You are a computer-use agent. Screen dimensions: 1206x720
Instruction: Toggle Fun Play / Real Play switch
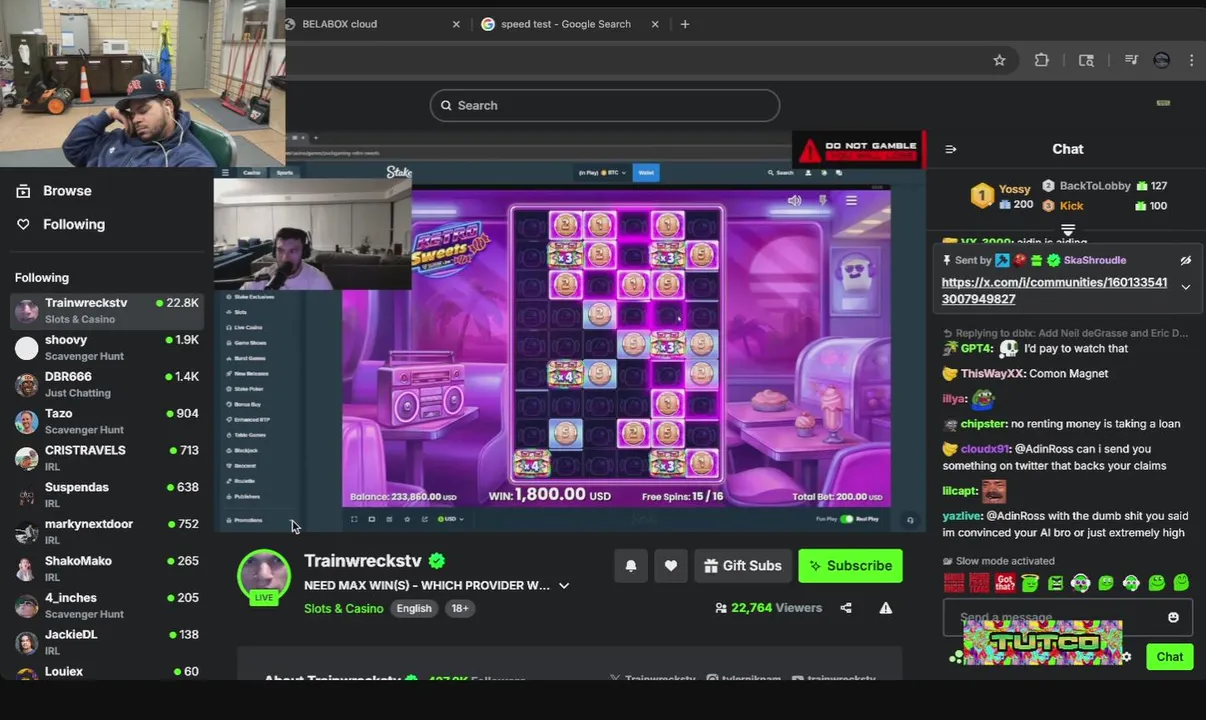[x=846, y=519]
